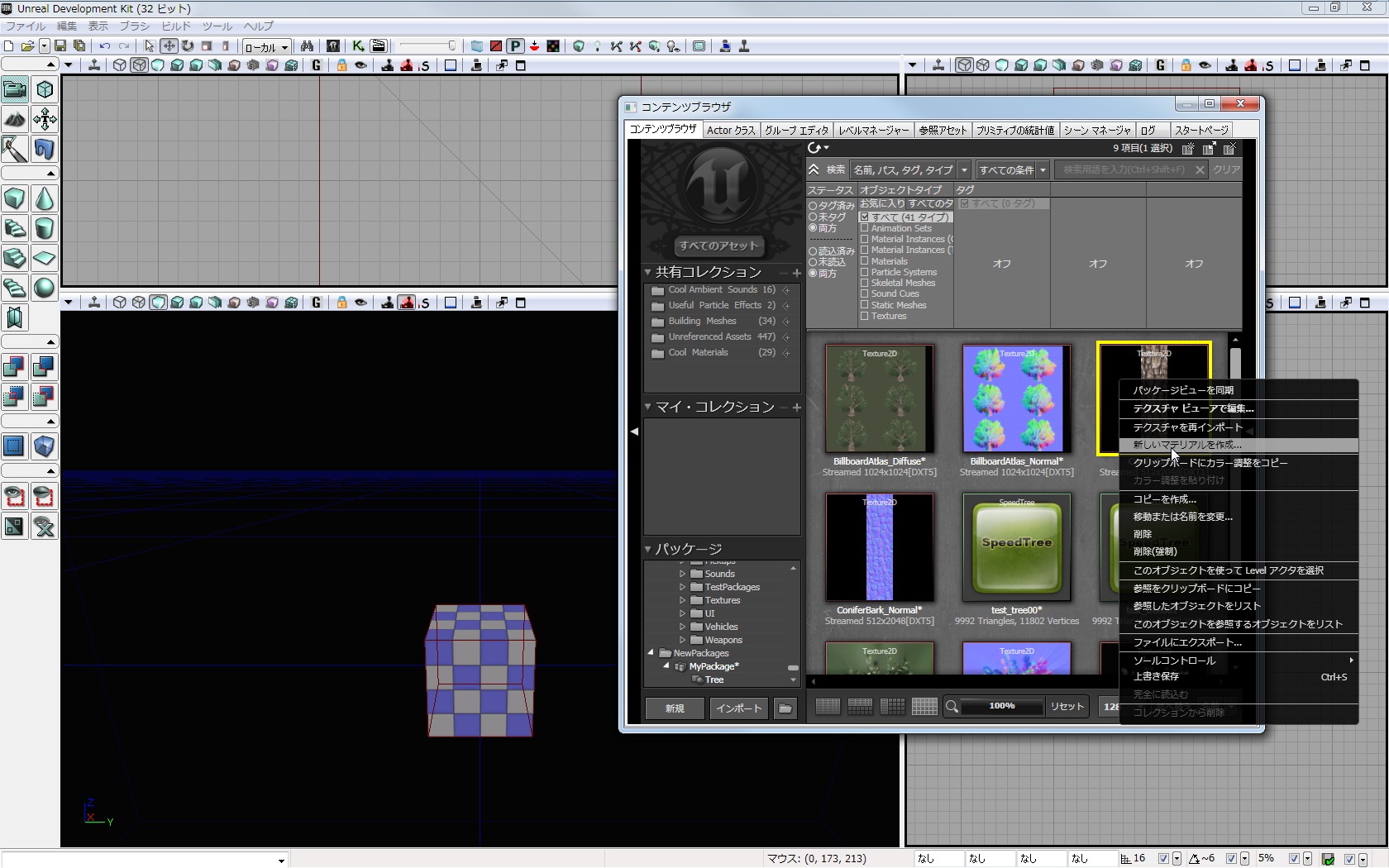Switch to the Actor Classes tab
Screen dimensions: 1389x868
[x=731, y=130]
